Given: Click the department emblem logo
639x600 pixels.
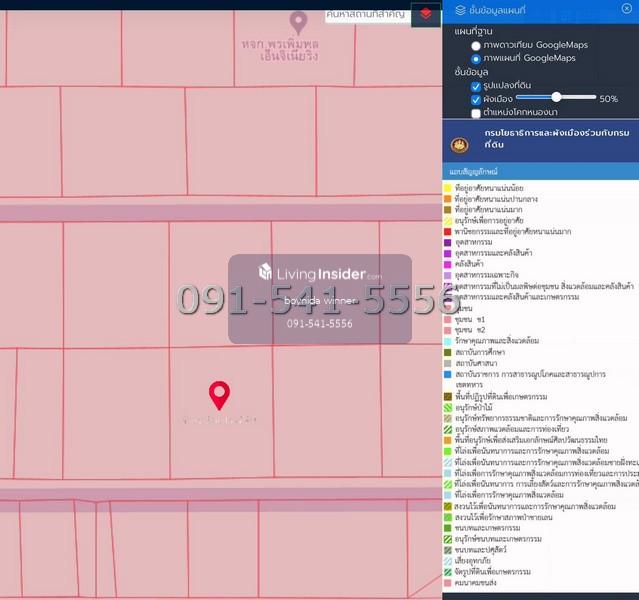Looking at the screenshot, I should [x=459, y=146].
